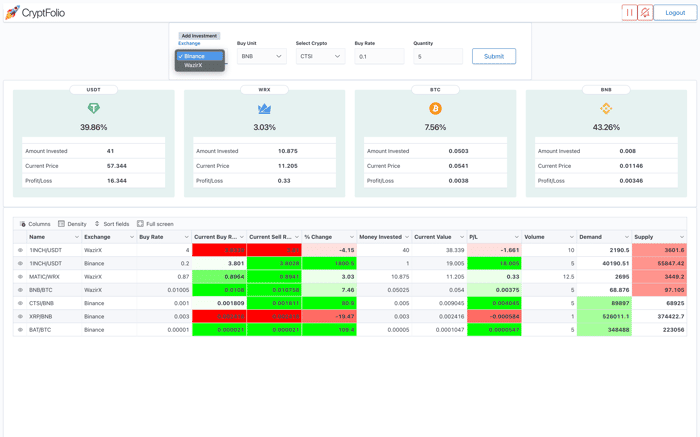The height and width of the screenshot is (437, 700).
Task: Click the pause icon button in header
Action: (x=629, y=12)
